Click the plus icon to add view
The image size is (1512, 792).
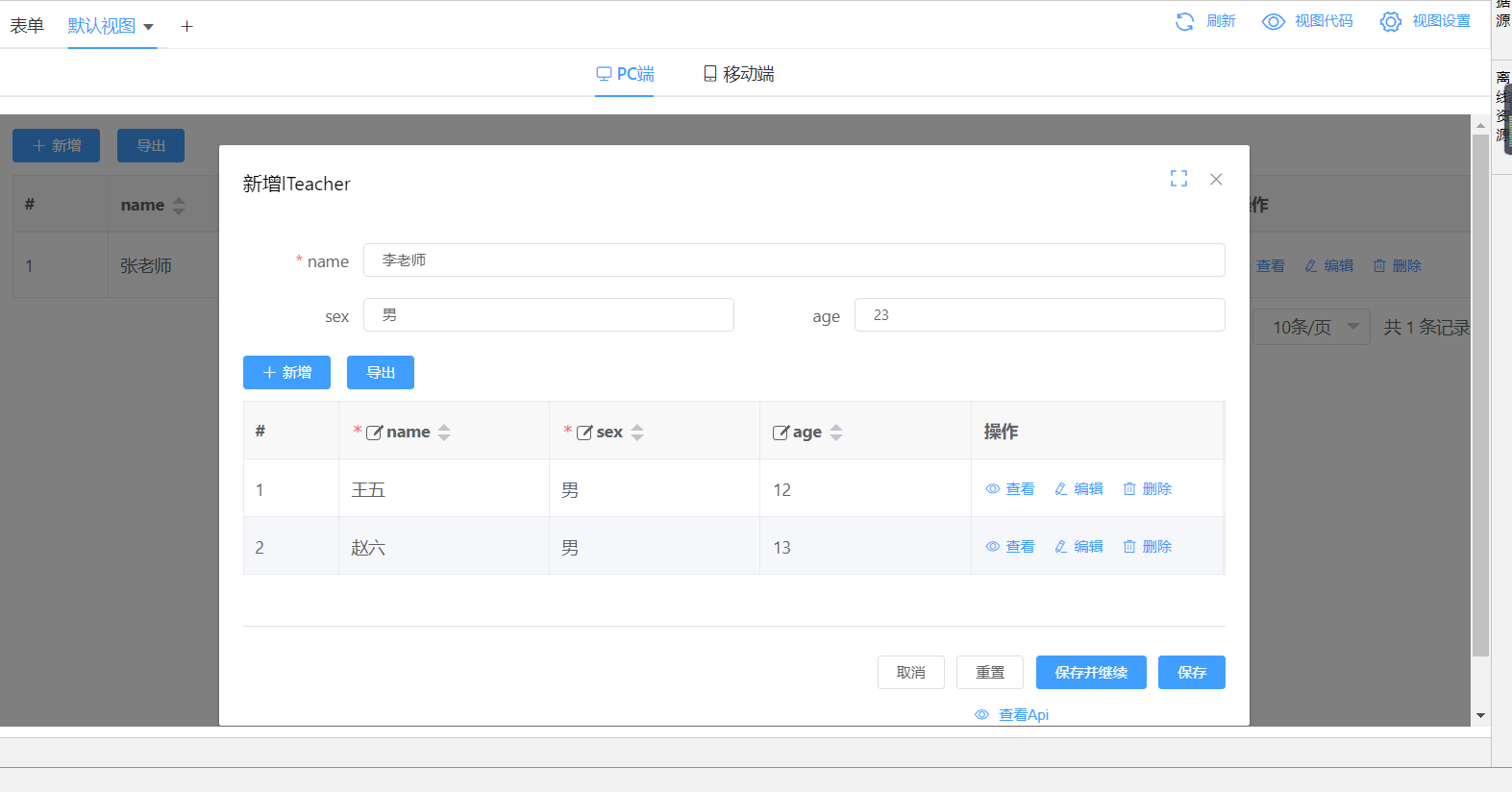point(186,27)
